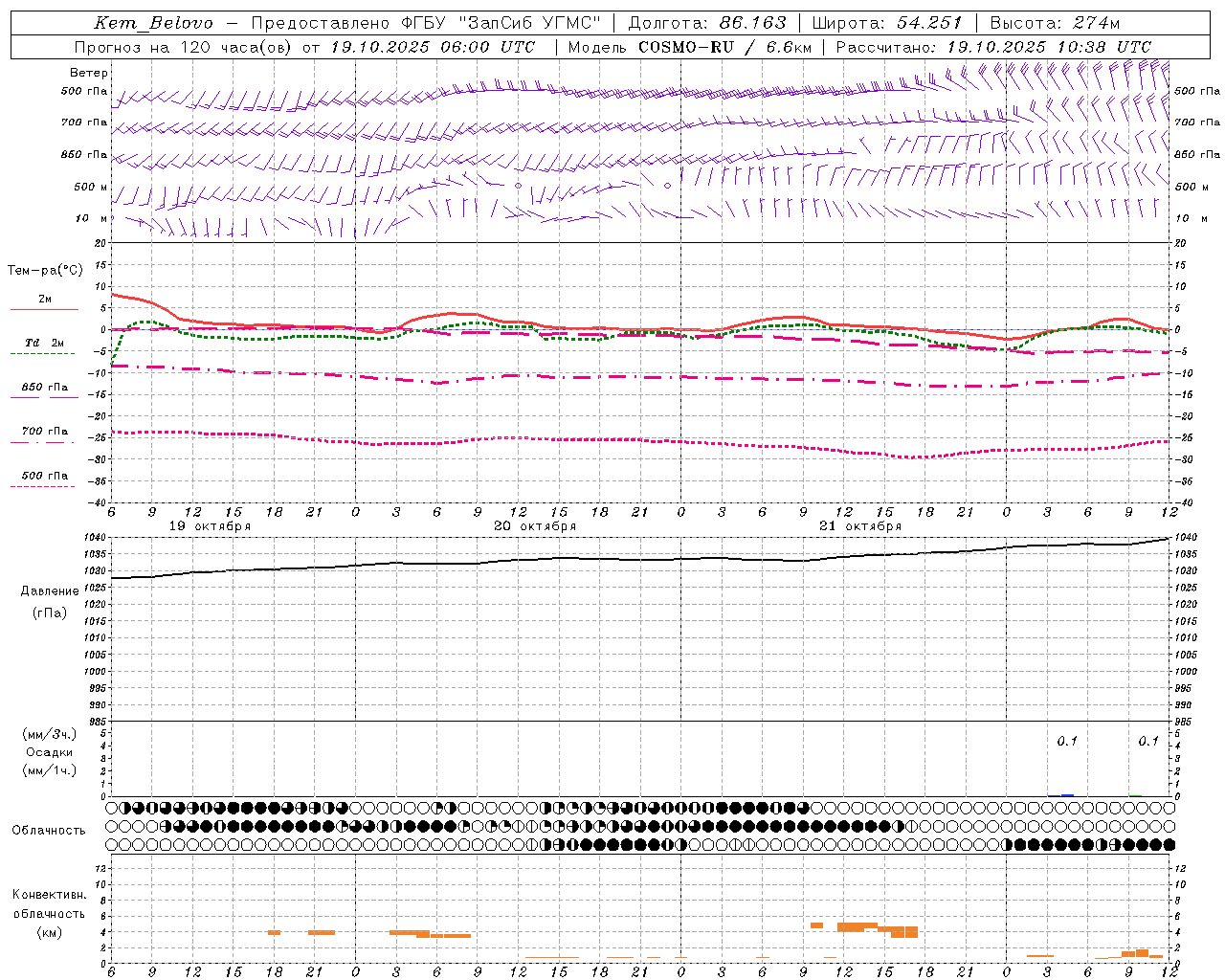The height and width of the screenshot is (980, 1225).
Task: Click the "Облачность" cloud cover label
Action: tap(49, 831)
